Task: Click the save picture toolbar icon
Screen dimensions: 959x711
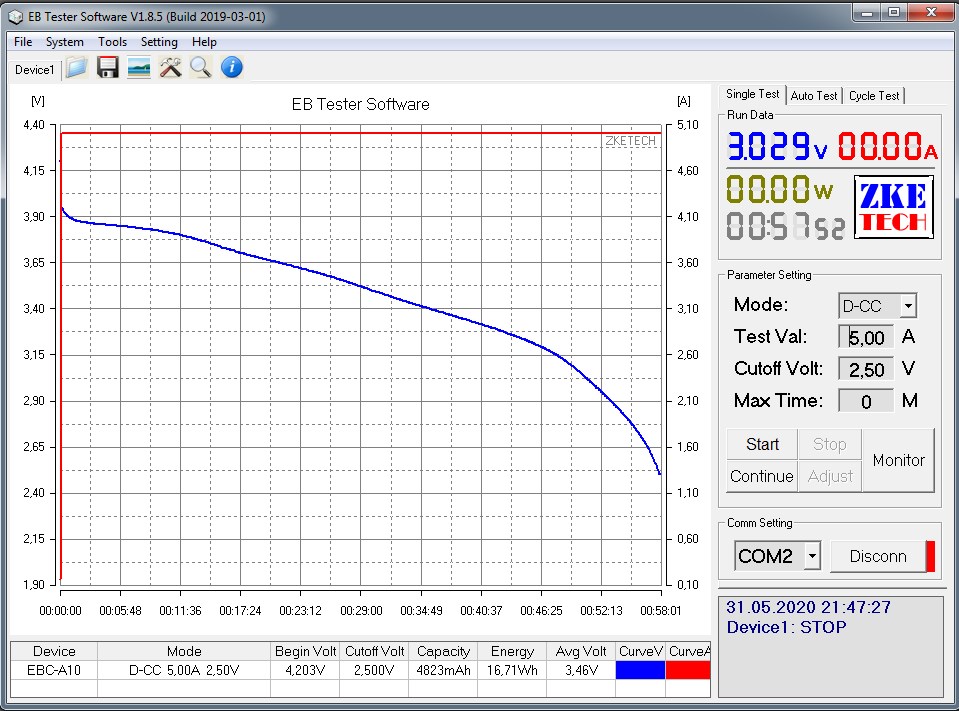Action: coord(139,68)
